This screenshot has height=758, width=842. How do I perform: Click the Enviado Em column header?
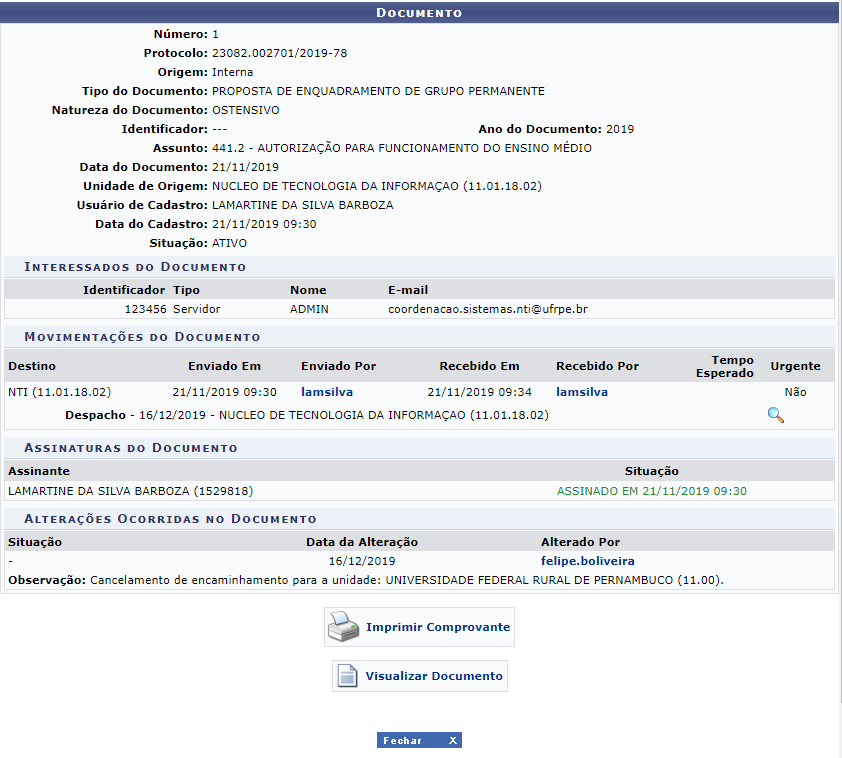(x=224, y=366)
